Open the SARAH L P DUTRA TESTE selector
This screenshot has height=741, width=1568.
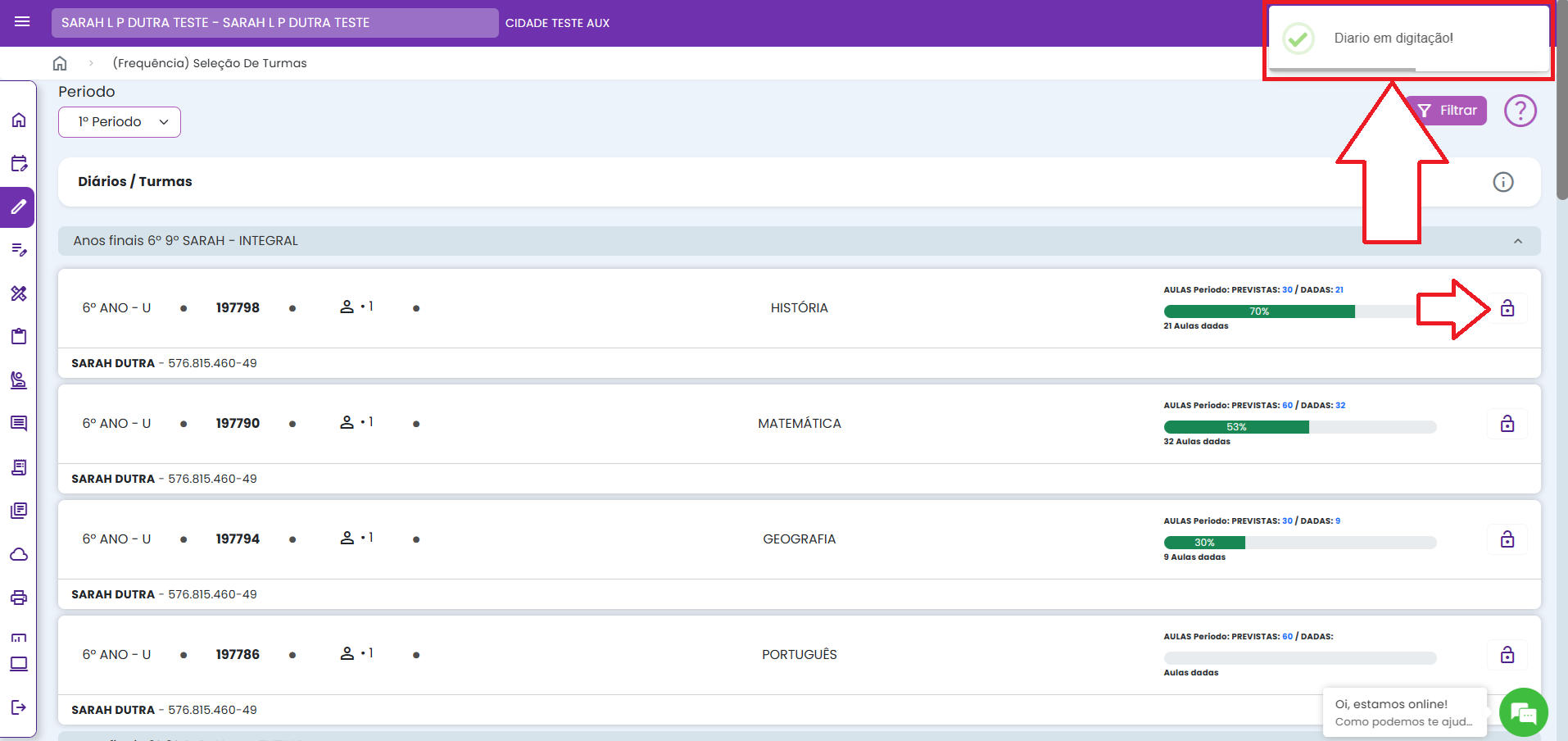tap(274, 23)
